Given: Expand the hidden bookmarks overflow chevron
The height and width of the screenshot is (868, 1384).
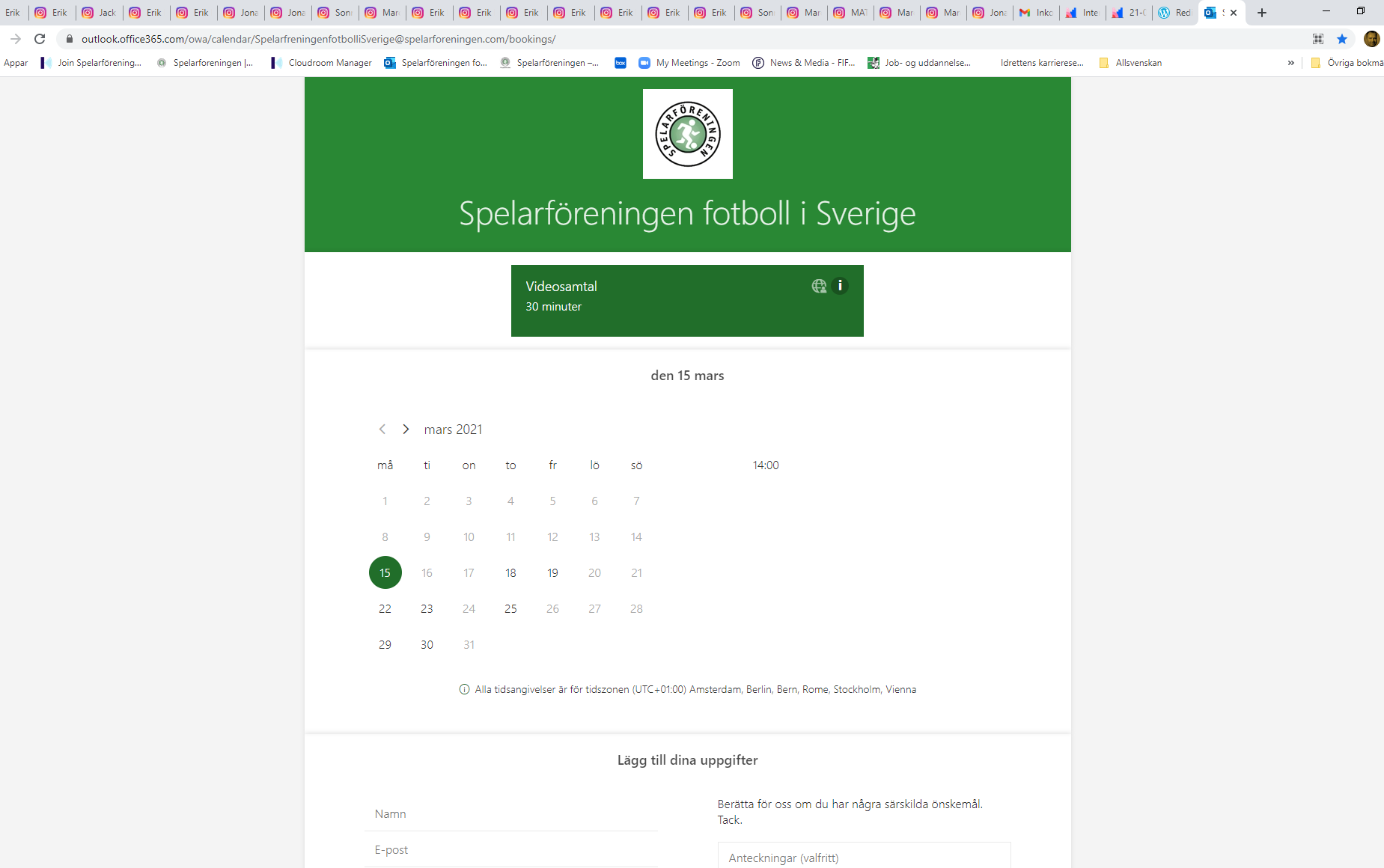Looking at the screenshot, I should tap(1290, 63).
